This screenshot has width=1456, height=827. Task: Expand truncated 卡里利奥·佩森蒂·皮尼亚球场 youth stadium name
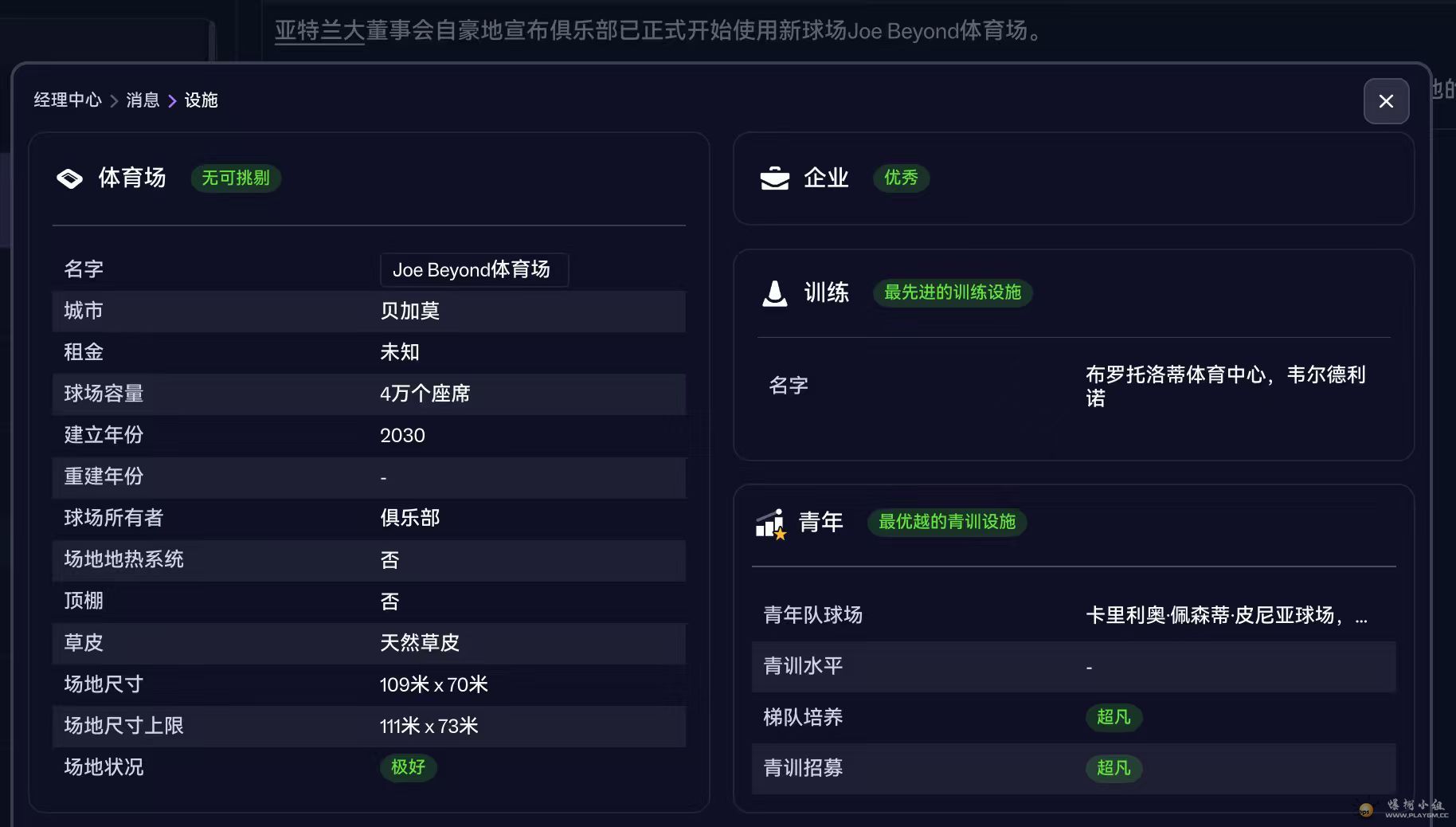tap(1227, 616)
